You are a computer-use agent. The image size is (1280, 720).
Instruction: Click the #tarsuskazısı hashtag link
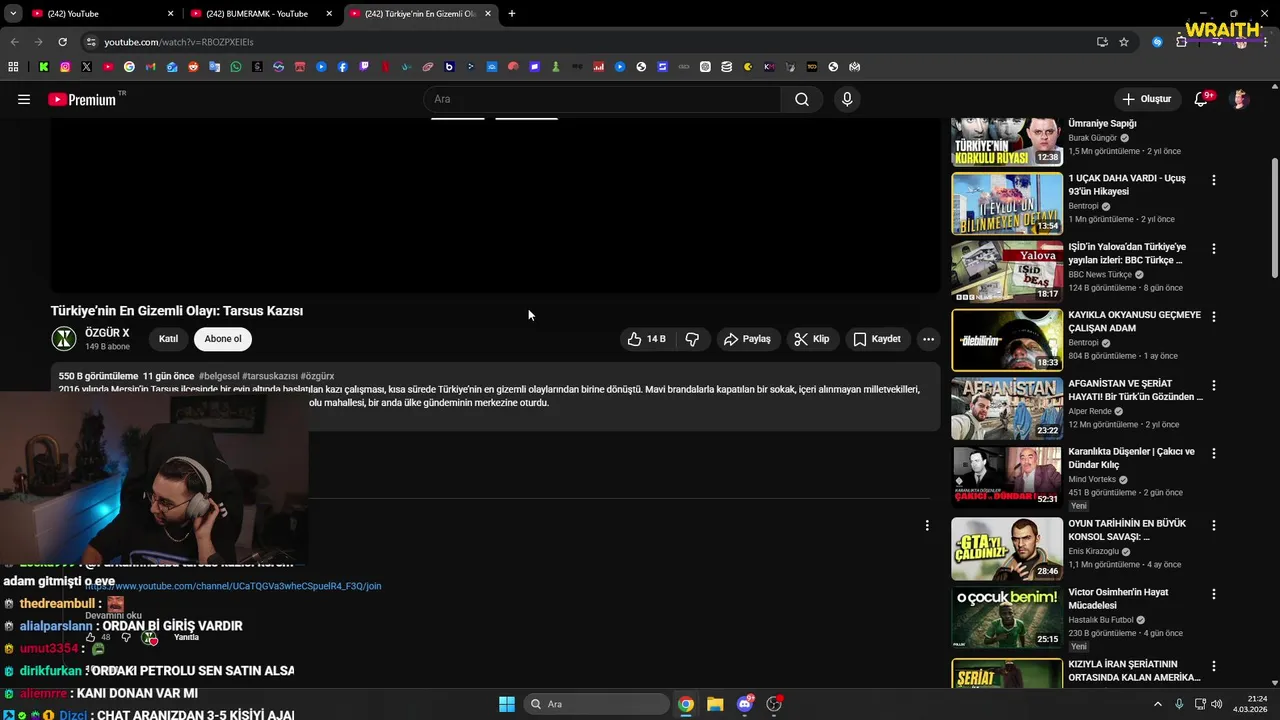[269, 376]
